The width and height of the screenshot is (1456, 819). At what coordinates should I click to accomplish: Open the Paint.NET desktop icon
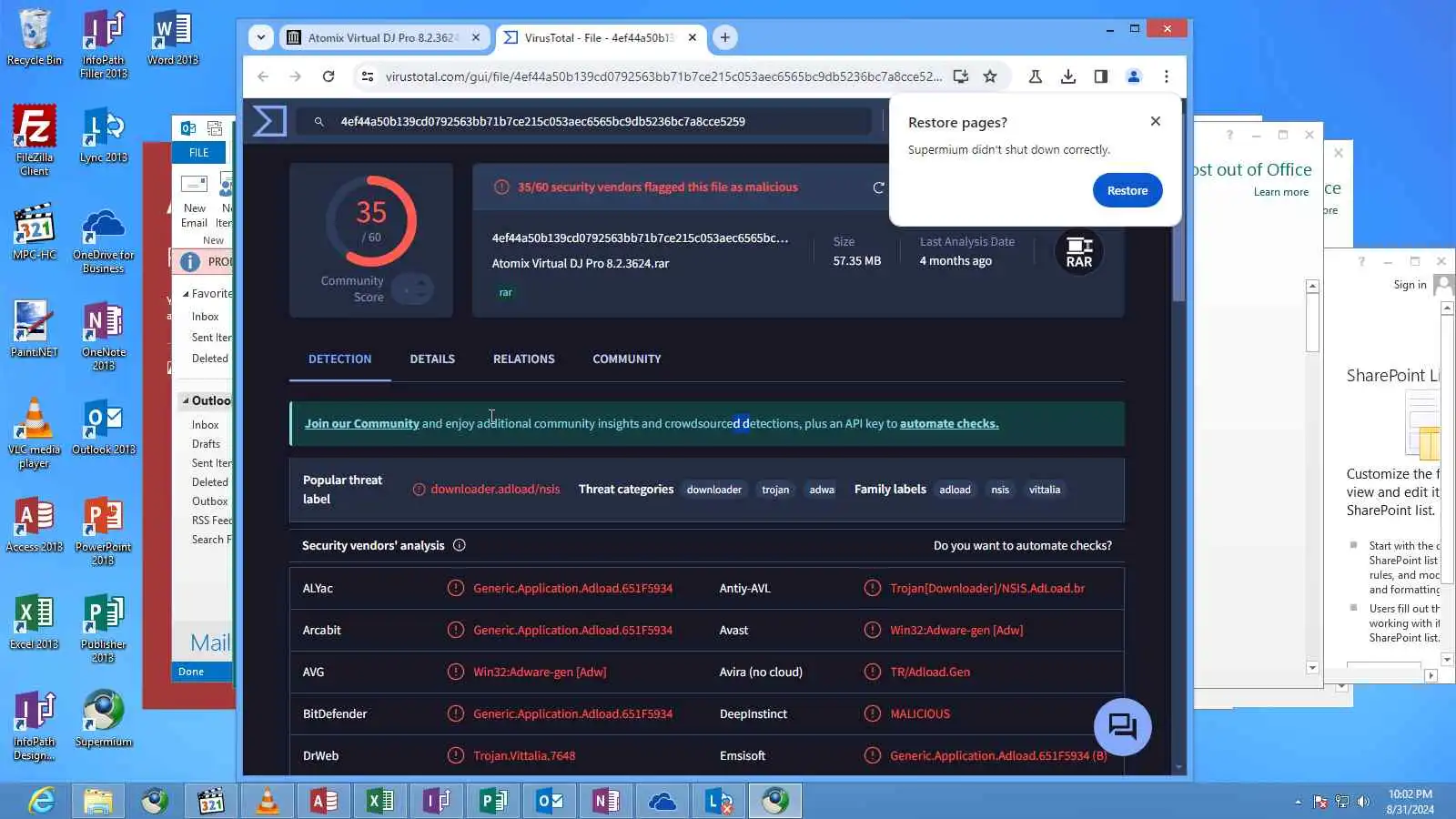pyautogui.click(x=35, y=329)
